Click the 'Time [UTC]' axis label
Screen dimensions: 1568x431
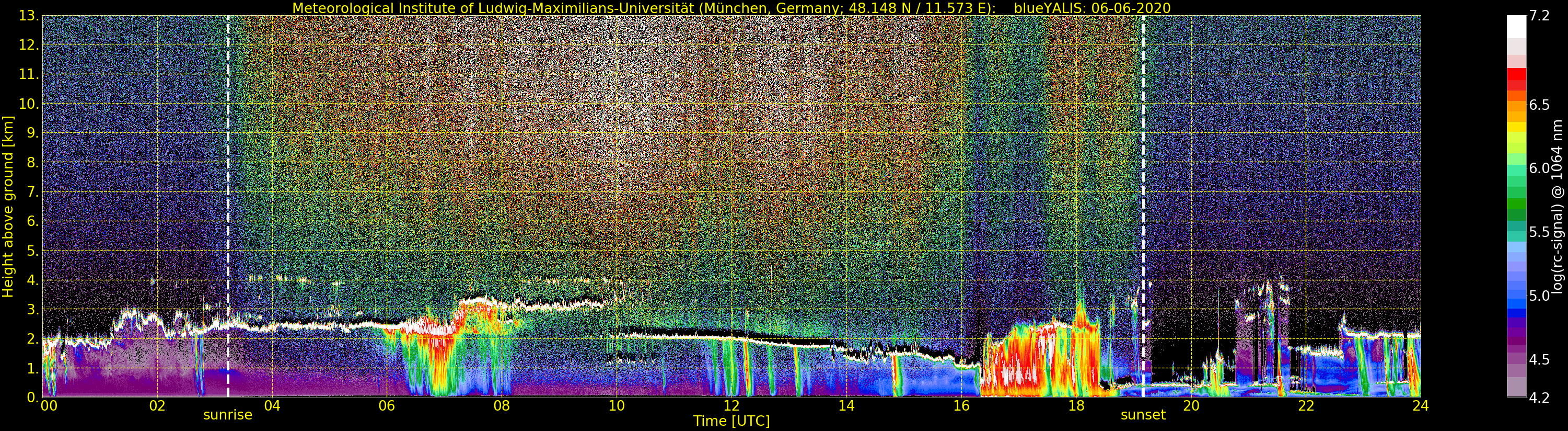tap(731, 421)
